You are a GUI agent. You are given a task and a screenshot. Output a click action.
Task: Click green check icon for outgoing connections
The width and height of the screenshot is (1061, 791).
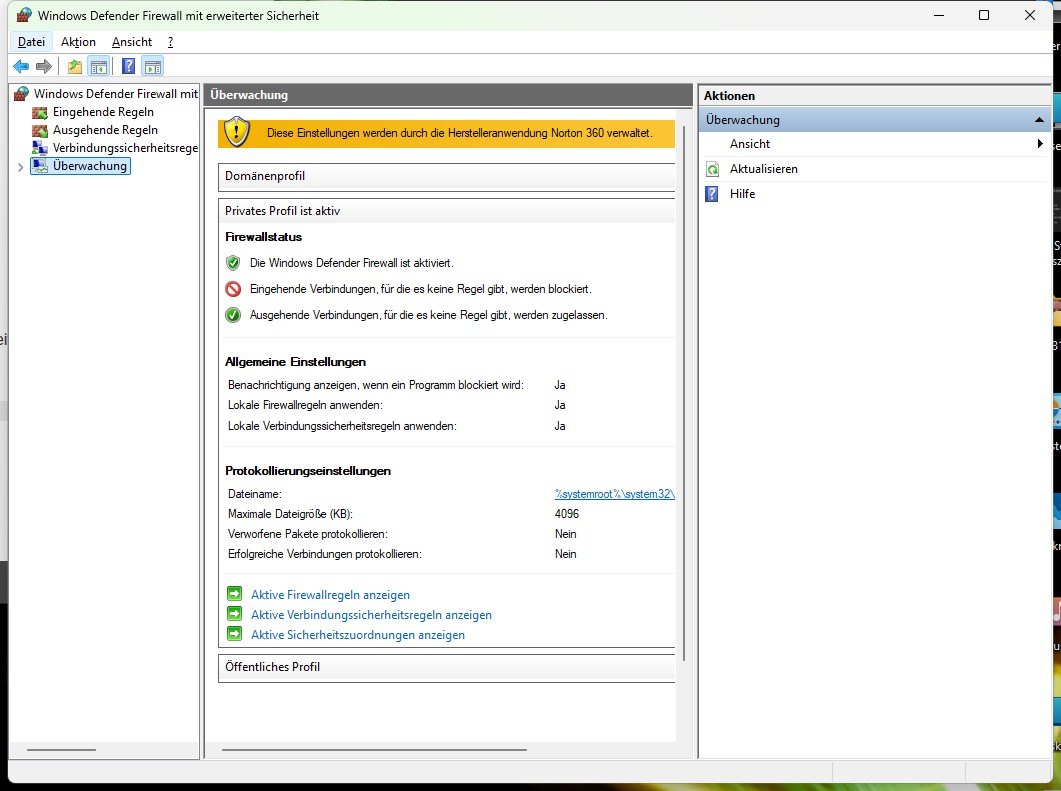tap(233, 315)
